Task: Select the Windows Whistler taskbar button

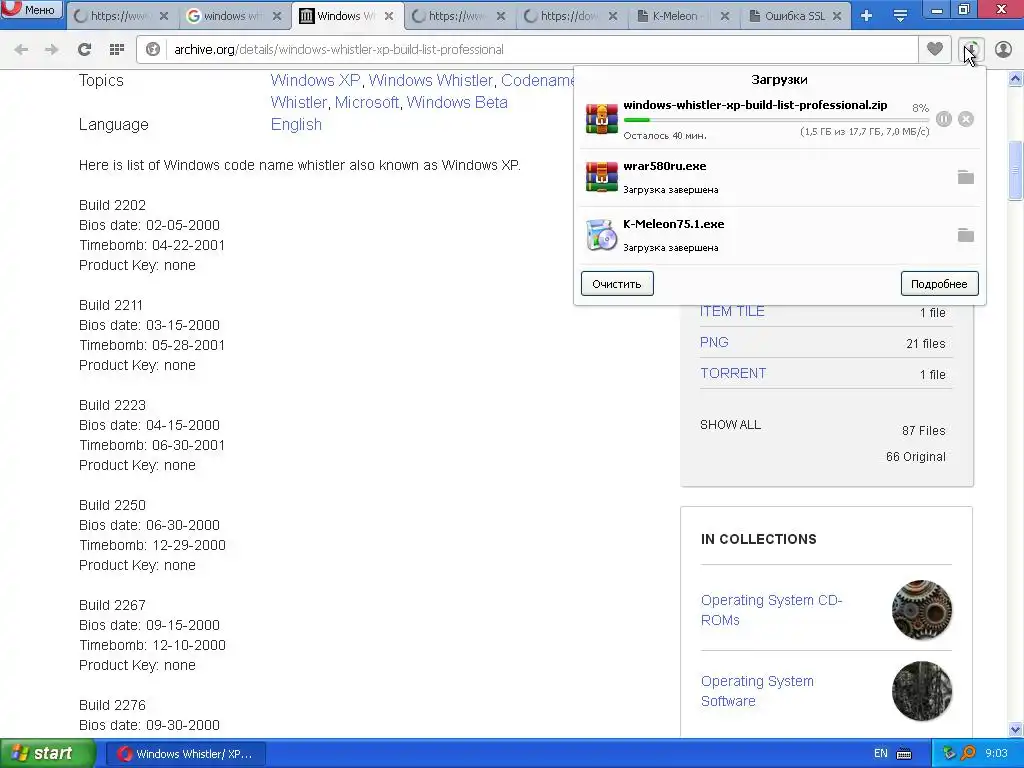Action: click(185, 754)
